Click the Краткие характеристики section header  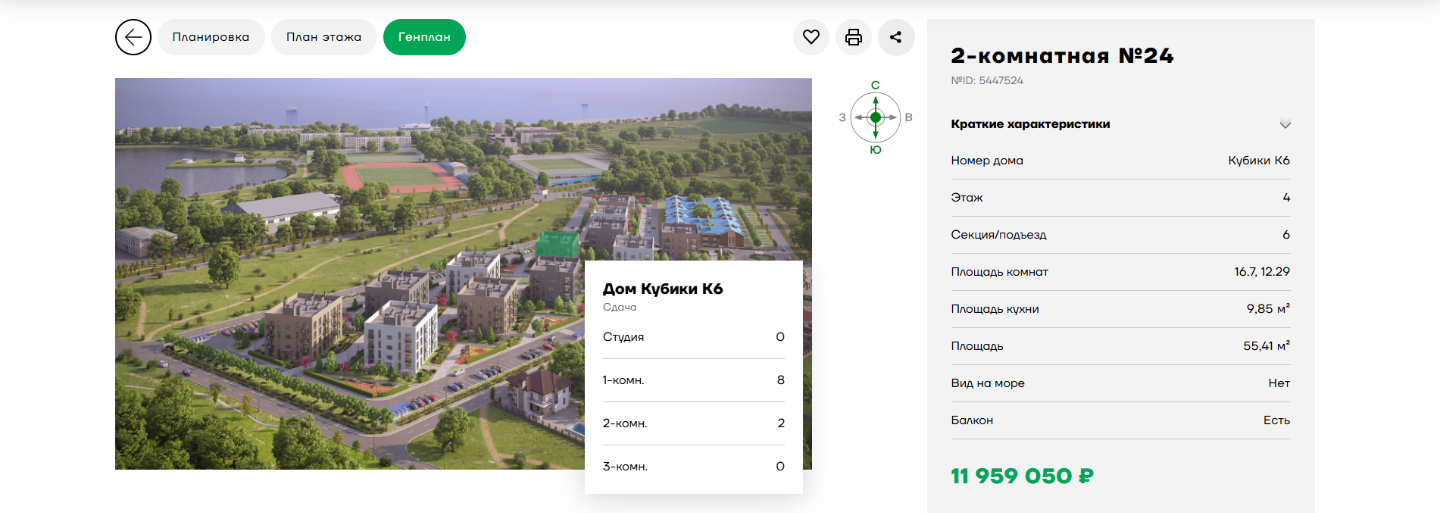(x=1030, y=124)
